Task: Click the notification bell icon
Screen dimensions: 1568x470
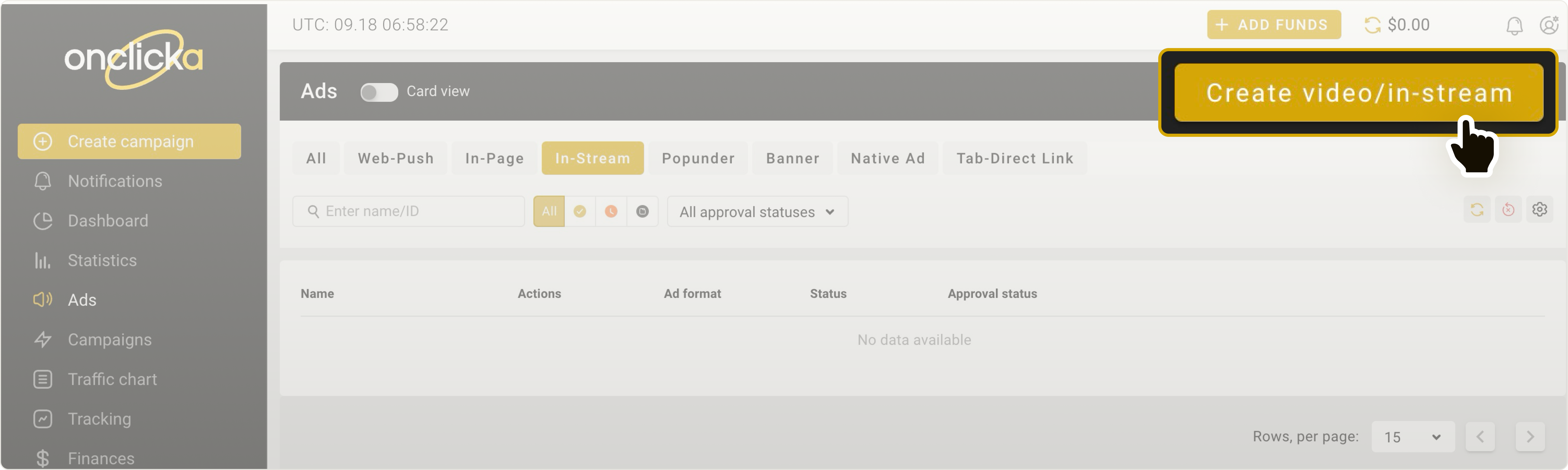Action: pyautogui.click(x=1515, y=25)
